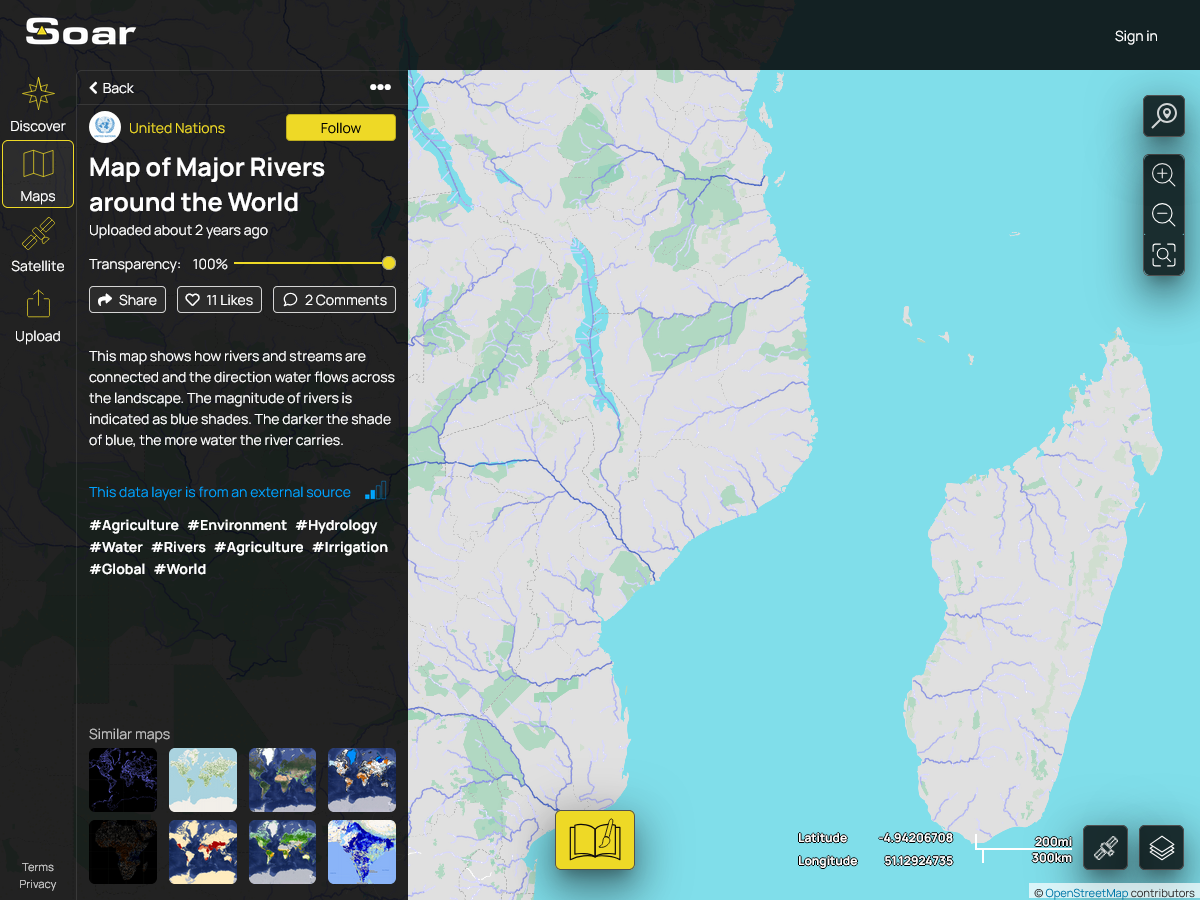
Task: Follow the United Nations profile
Action: pos(340,128)
